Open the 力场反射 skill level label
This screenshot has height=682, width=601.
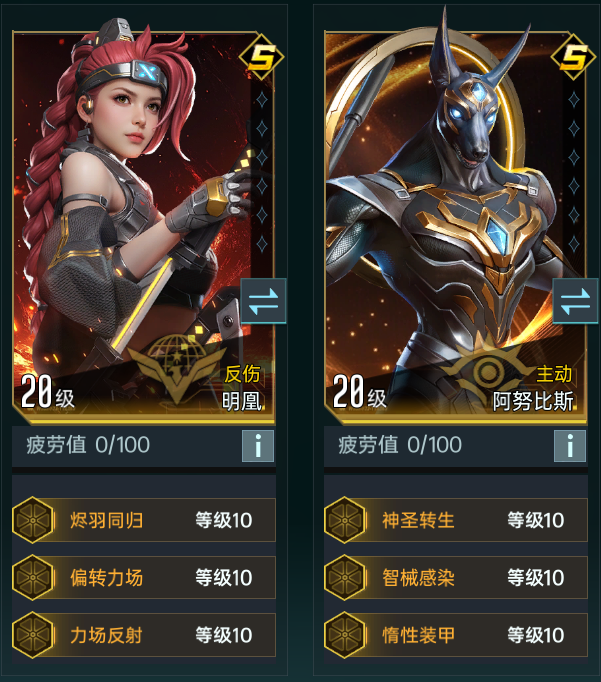tap(224, 635)
